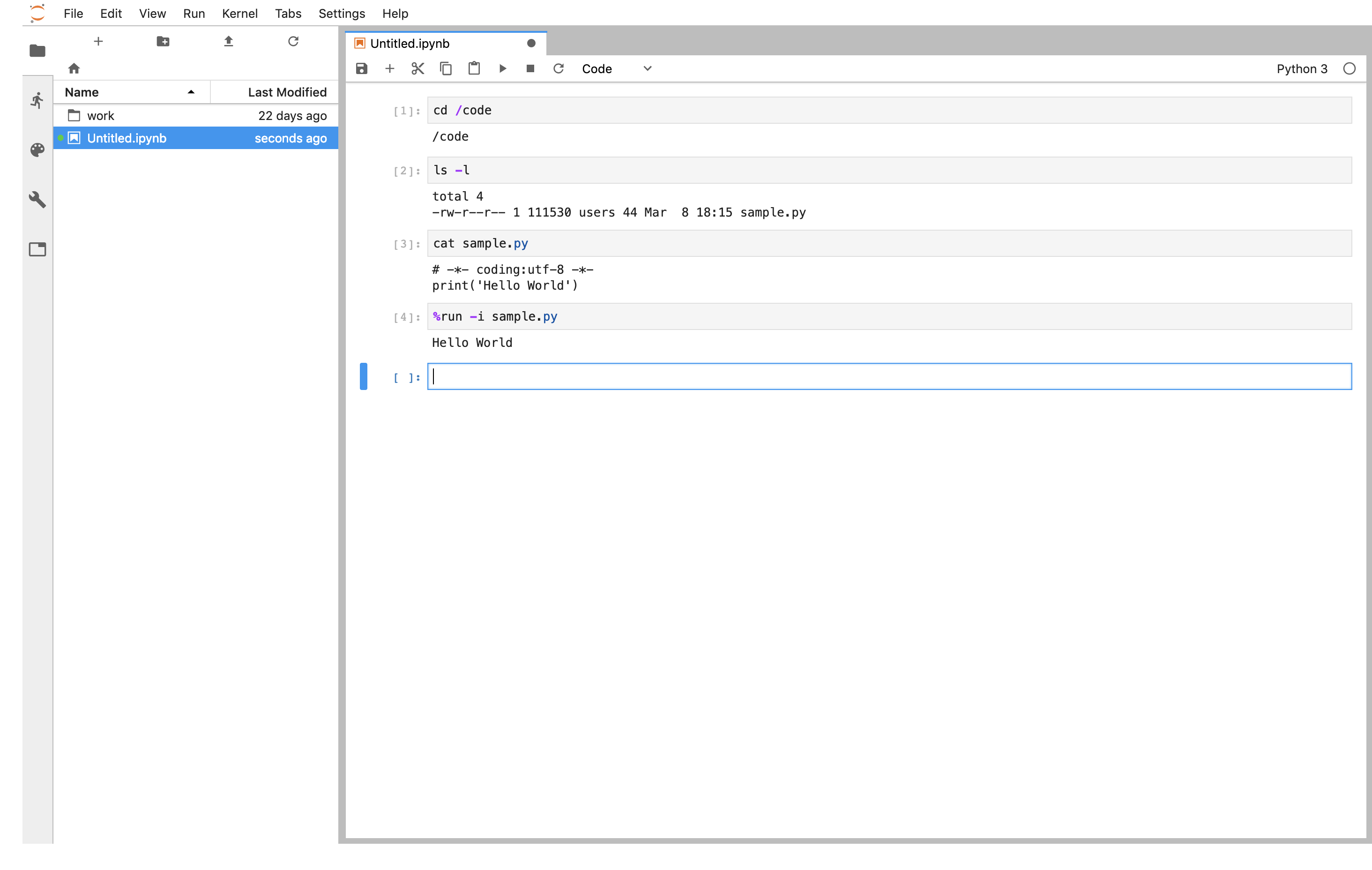This screenshot has width=1372, height=870.
Task: Upload files using the upload arrow icon
Action: [228, 41]
